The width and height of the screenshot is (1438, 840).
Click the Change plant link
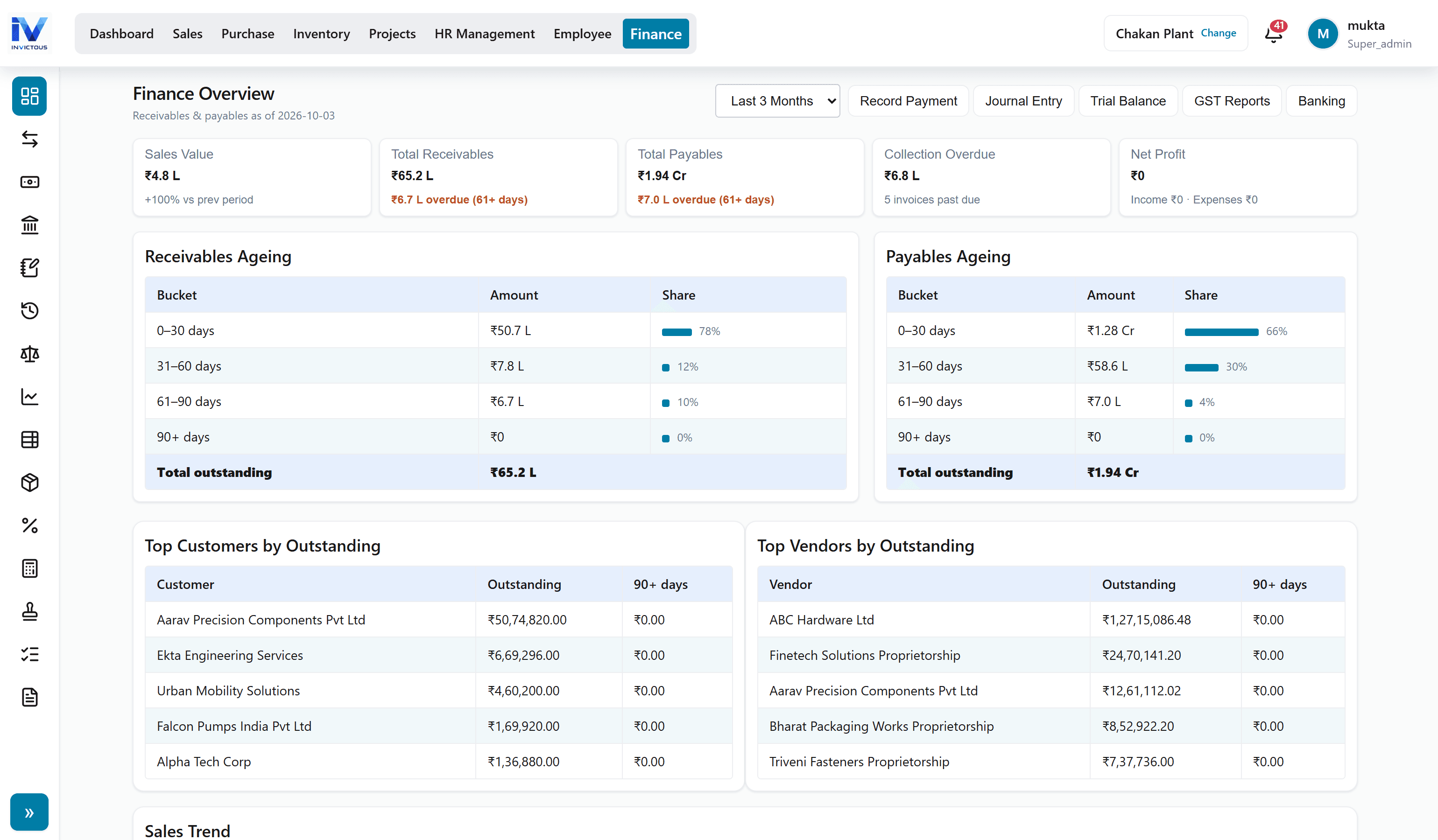1218,33
